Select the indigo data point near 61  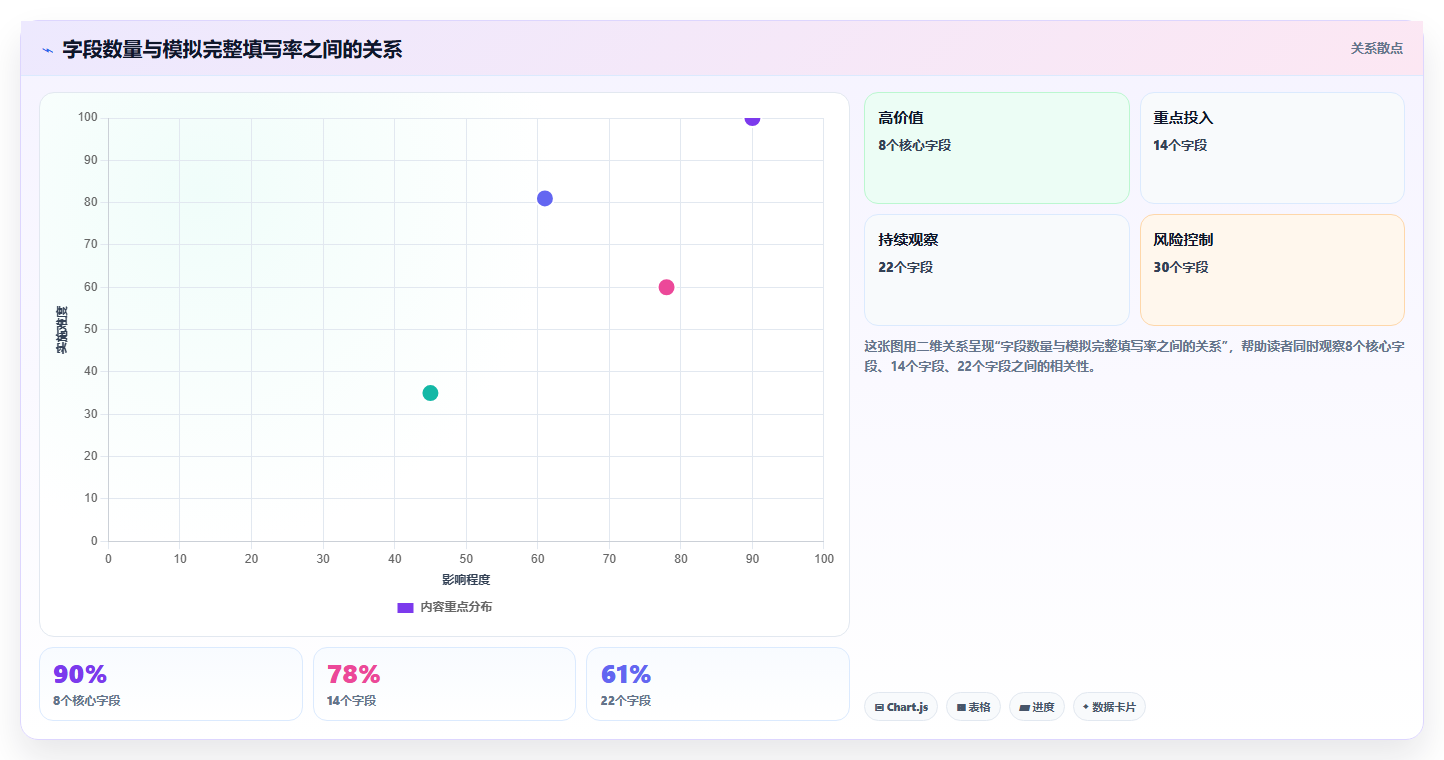545,198
